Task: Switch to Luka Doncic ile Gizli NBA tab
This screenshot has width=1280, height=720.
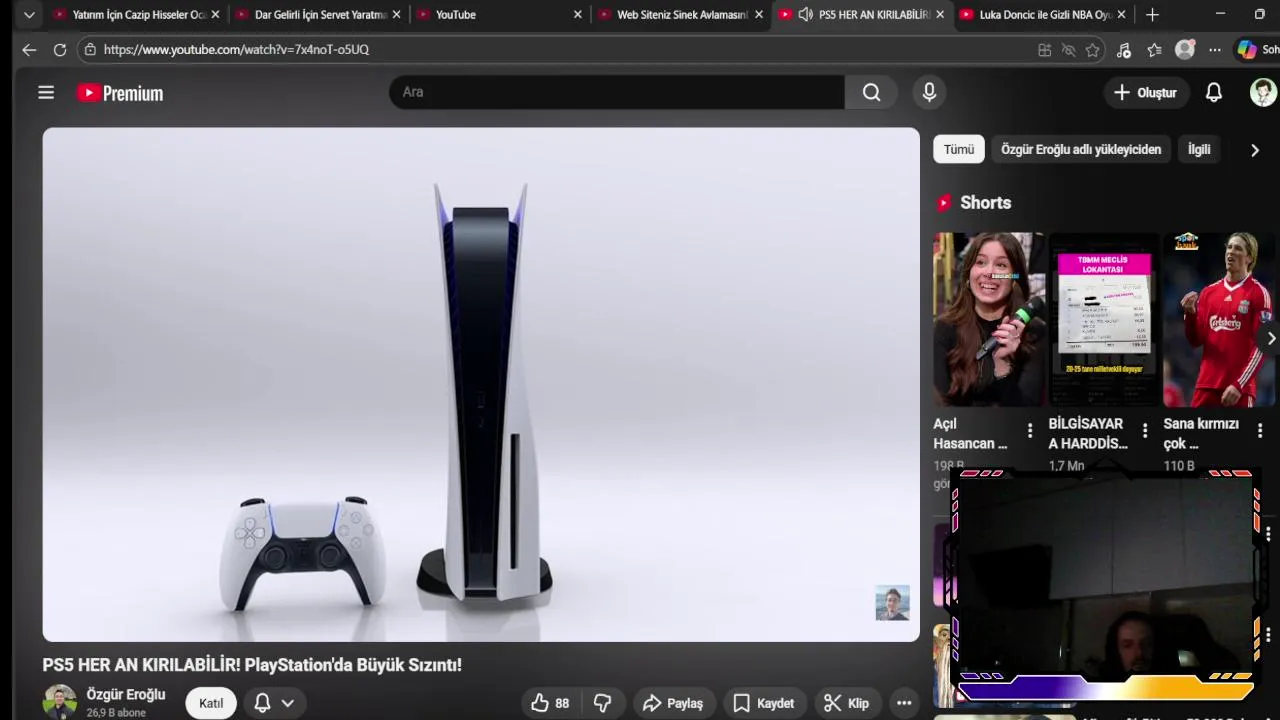Action: pyautogui.click(x=1044, y=15)
